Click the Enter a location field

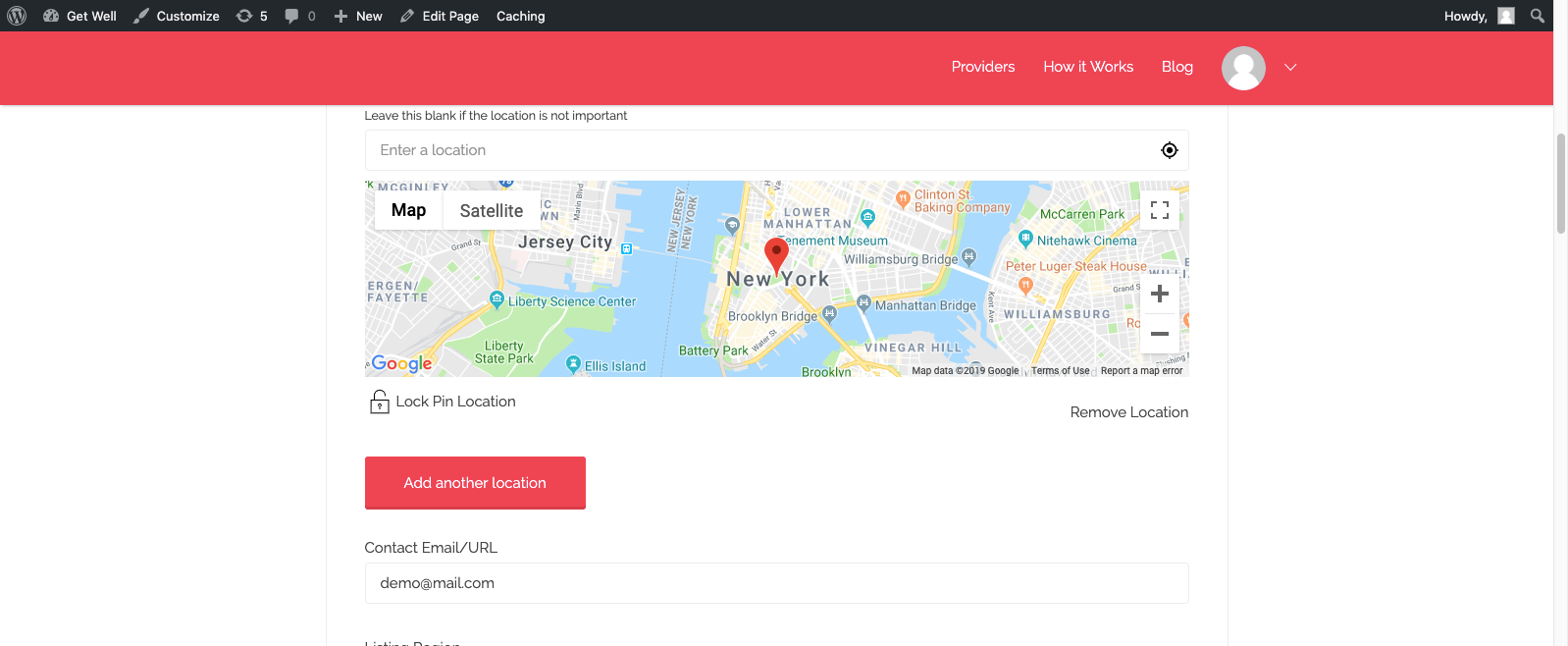[x=776, y=150]
